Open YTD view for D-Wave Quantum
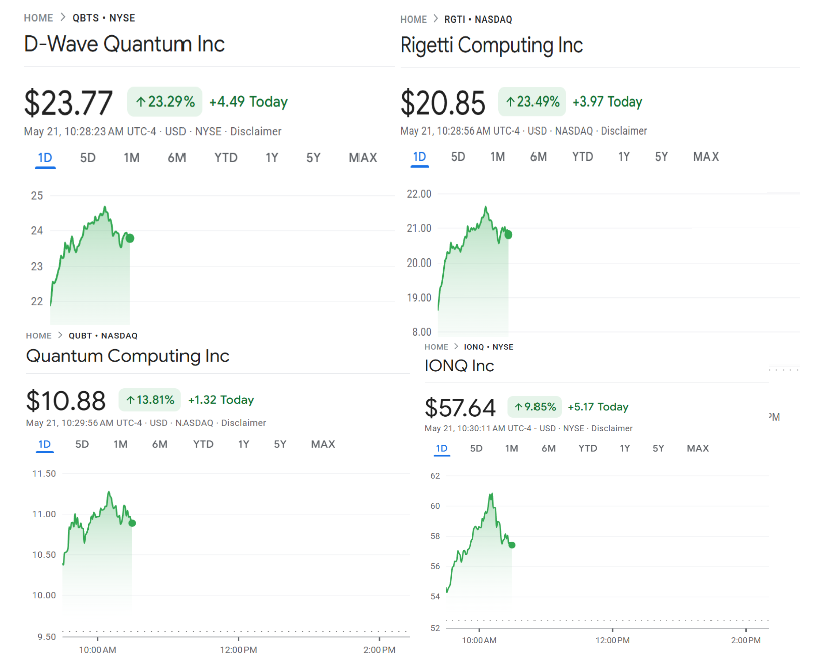Screen dimensions: 834x669 [226, 158]
